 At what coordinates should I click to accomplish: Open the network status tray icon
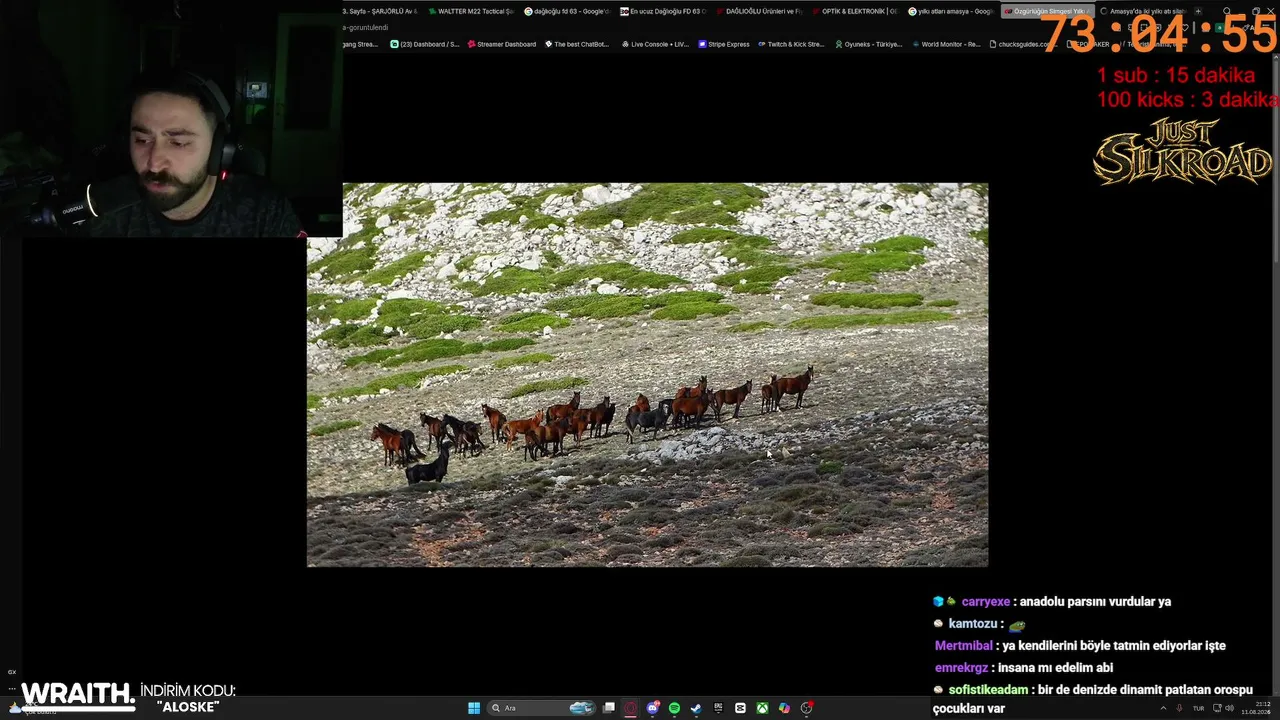pos(1215,708)
